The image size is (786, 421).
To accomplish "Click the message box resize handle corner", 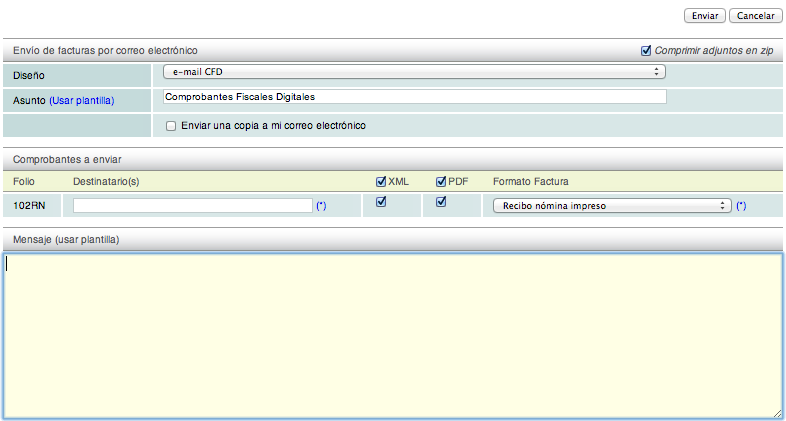I will click(x=777, y=413).
